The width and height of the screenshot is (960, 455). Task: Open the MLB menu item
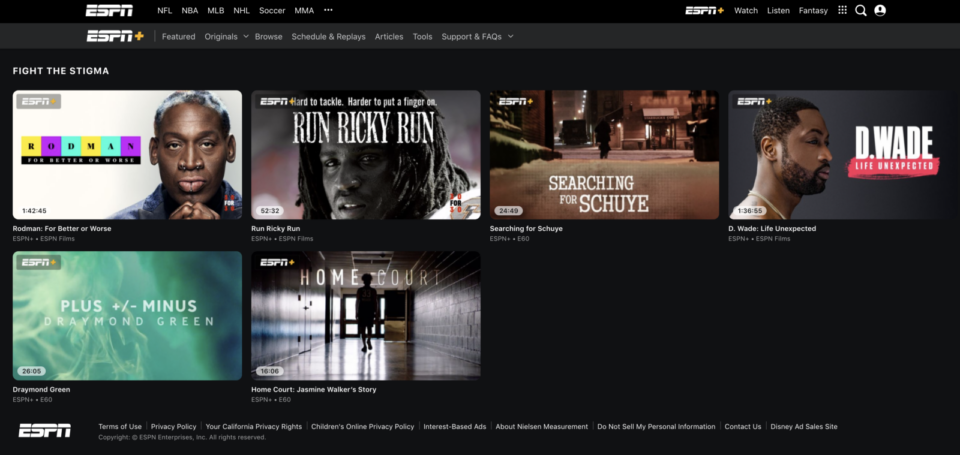pyautogui.click(x=216, y=10)
